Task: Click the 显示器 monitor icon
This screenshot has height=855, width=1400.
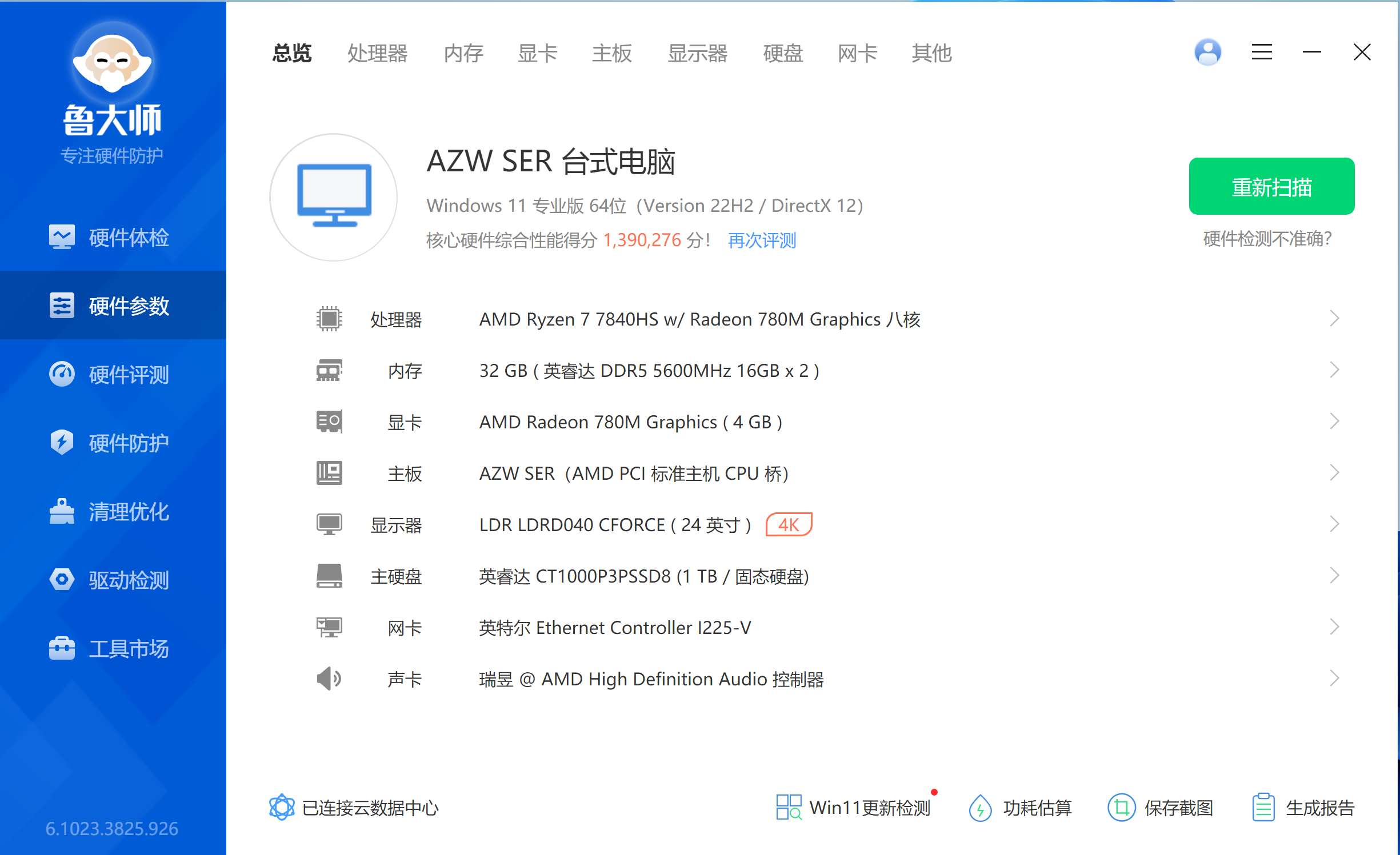Action: 329,524
